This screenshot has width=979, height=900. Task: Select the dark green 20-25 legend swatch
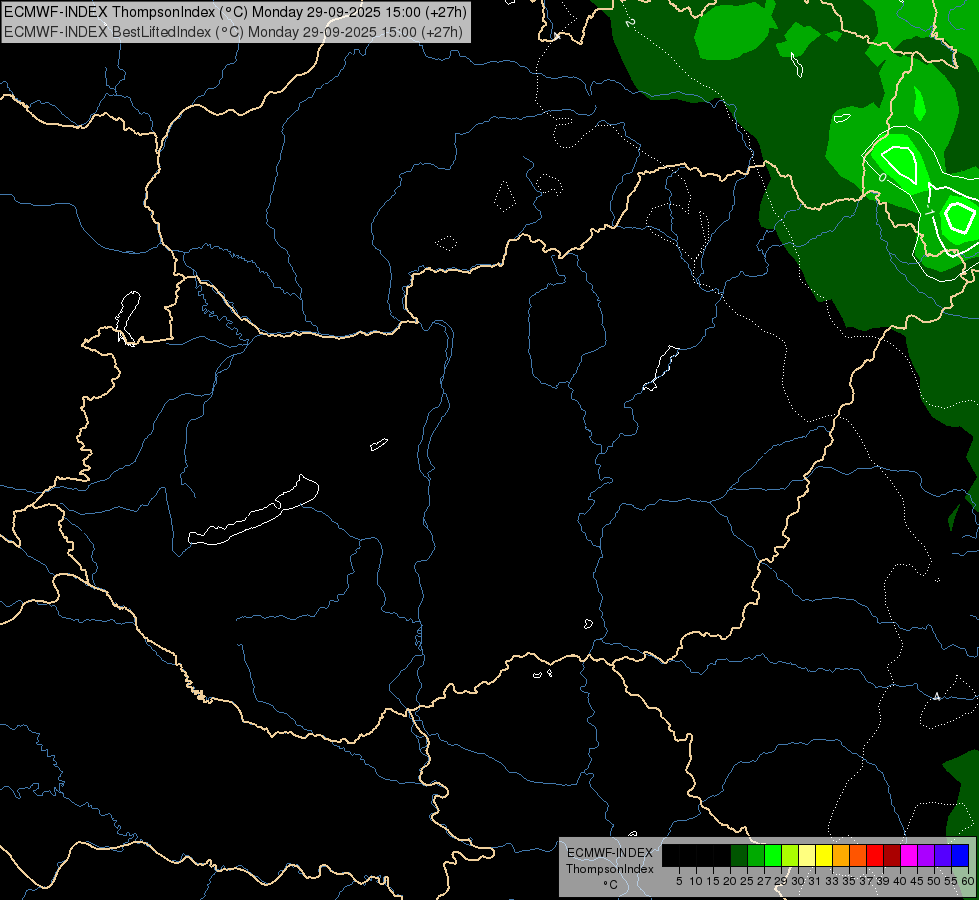click(738, 856)
